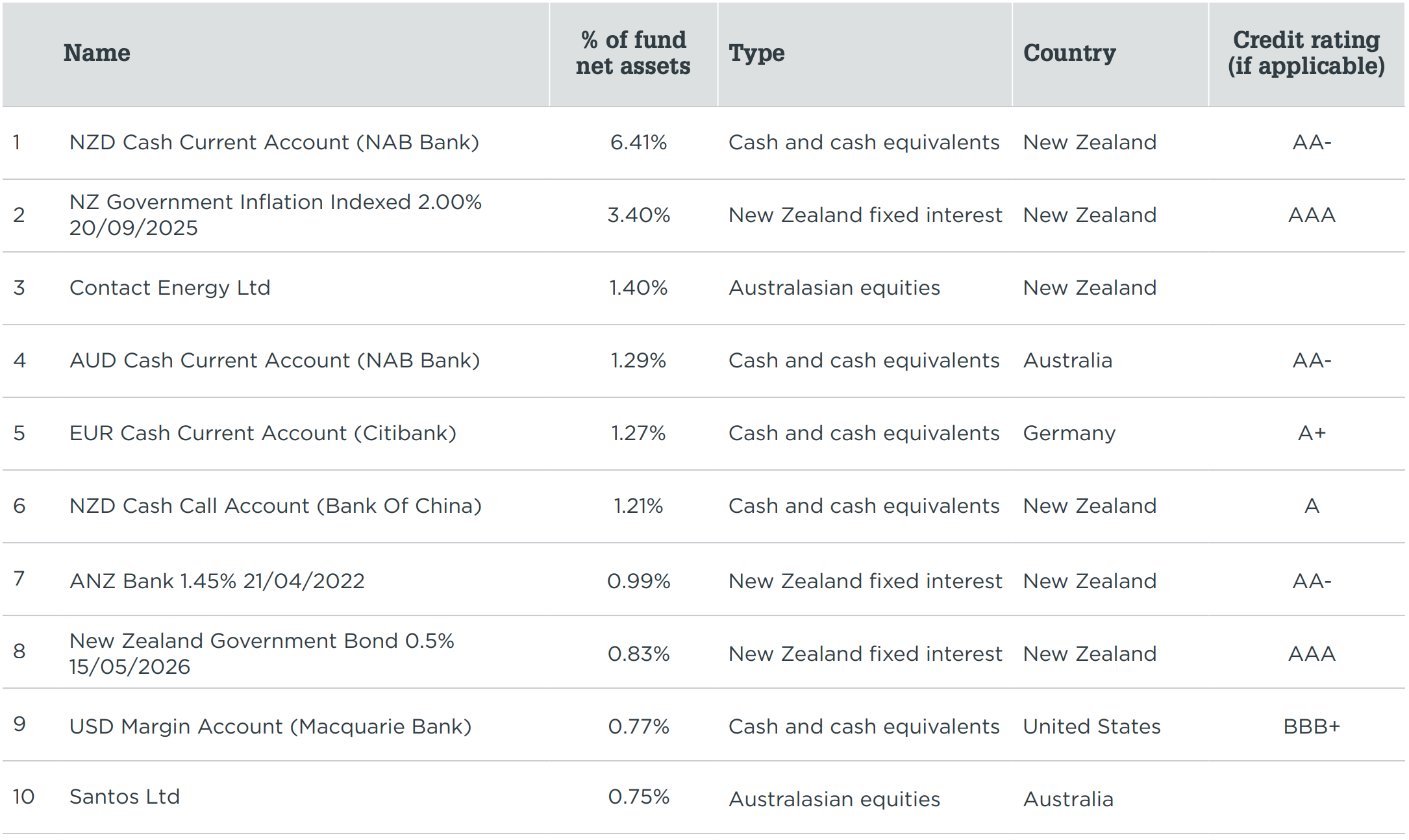Select the Contact Energy Ltd name
Screen dimensions: 1409x840
click(x=169, y=288)
